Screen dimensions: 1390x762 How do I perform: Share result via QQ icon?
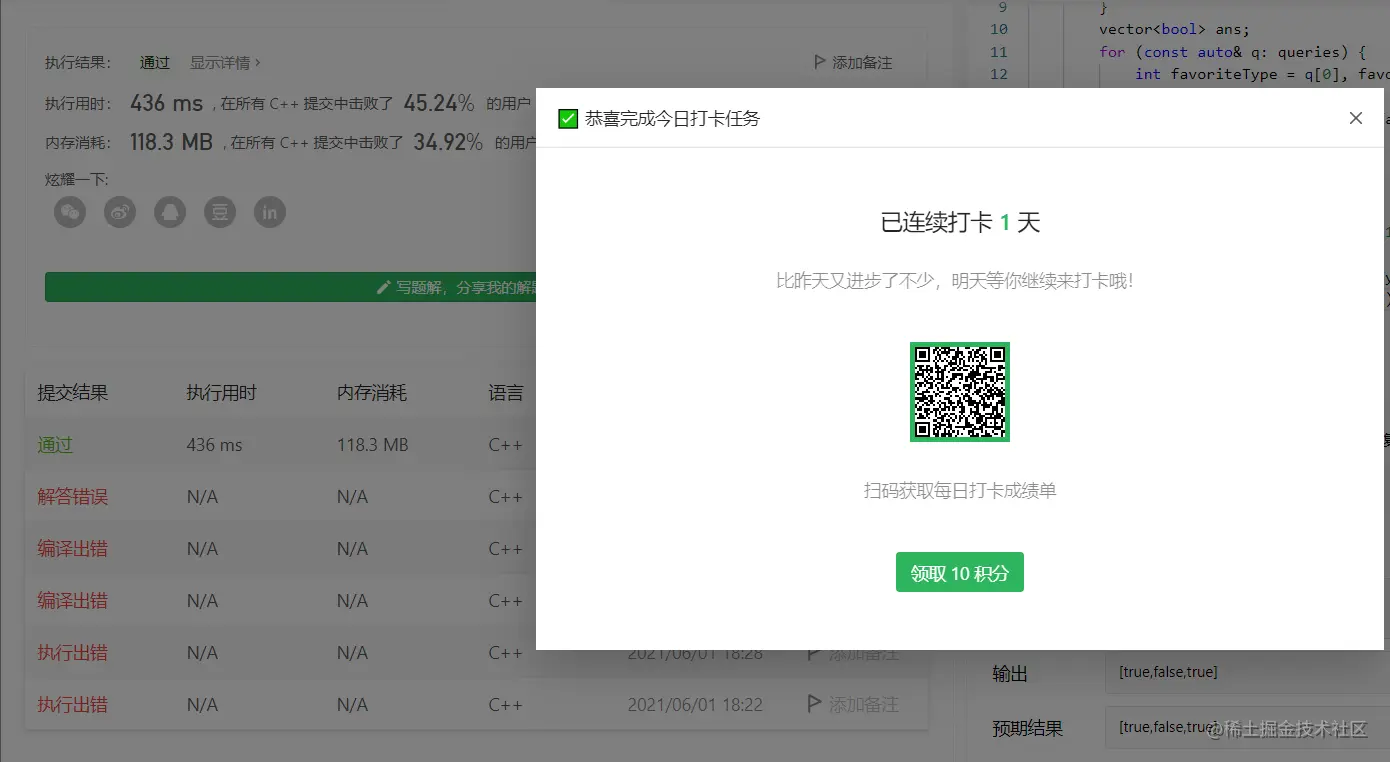coord(170,212)
